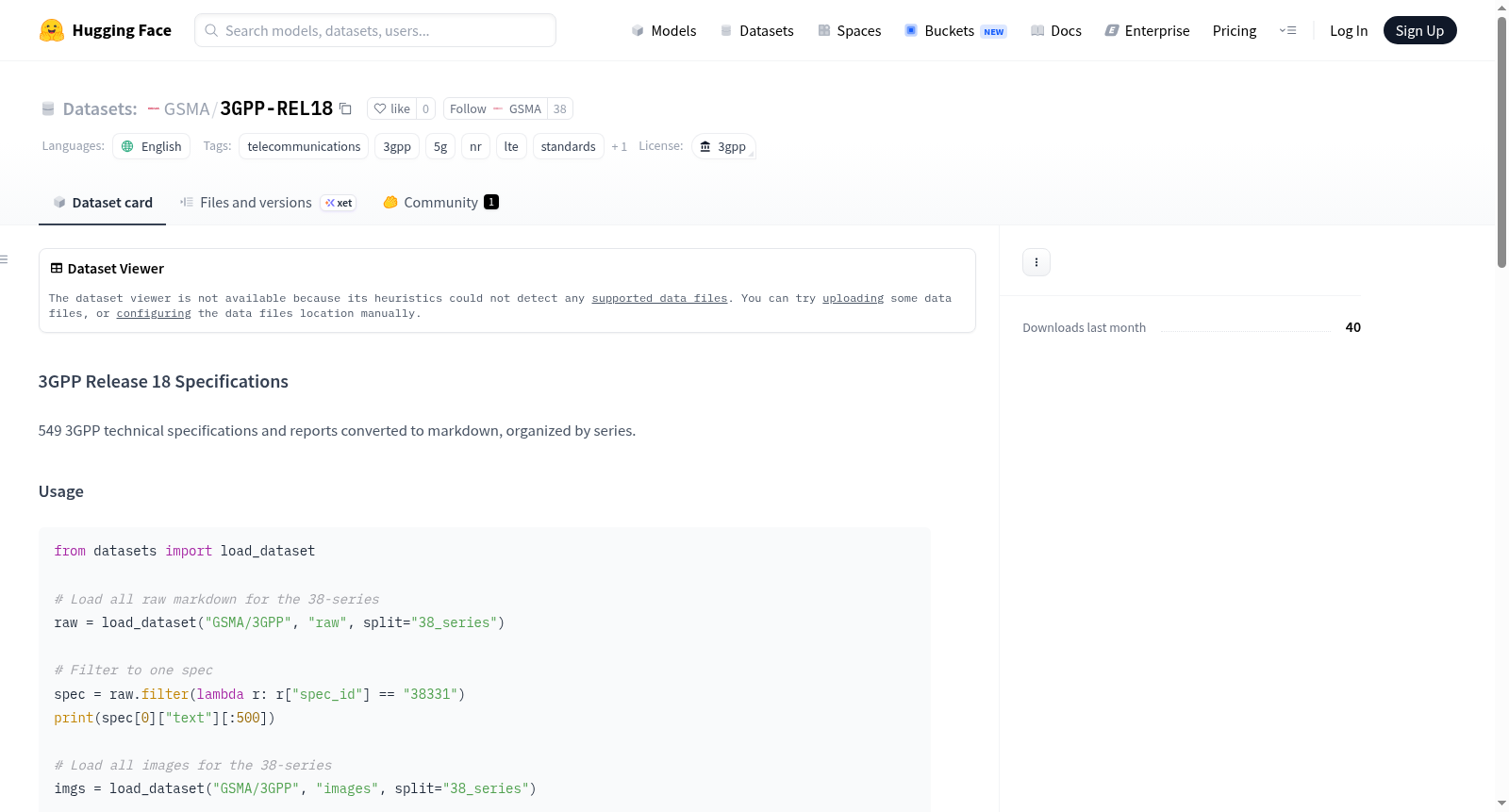
Task: Go to the Enterprise page
Action: 1147,30
